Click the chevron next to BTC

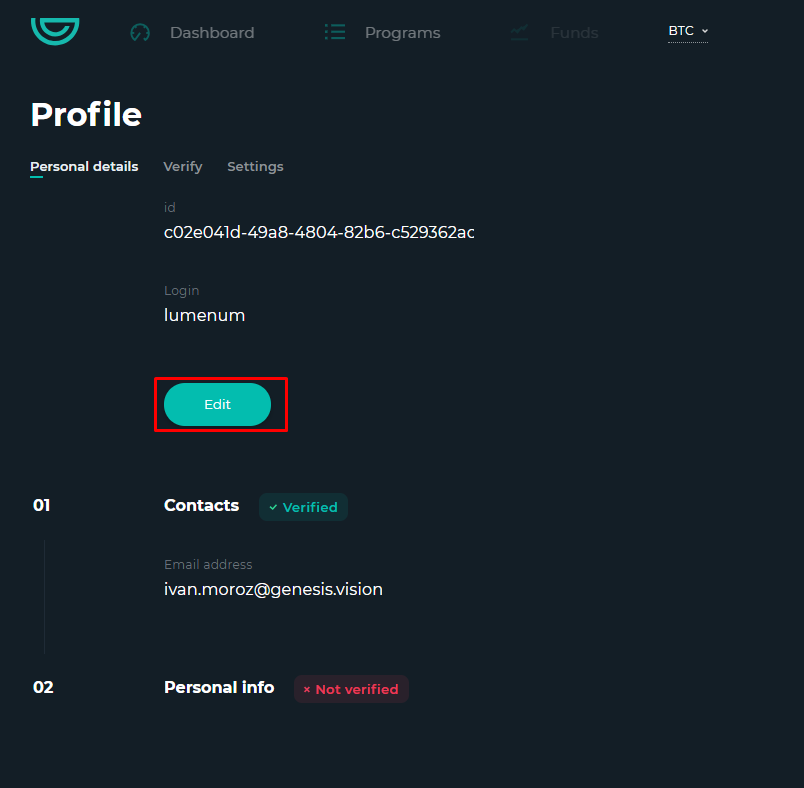pos(705,31)
